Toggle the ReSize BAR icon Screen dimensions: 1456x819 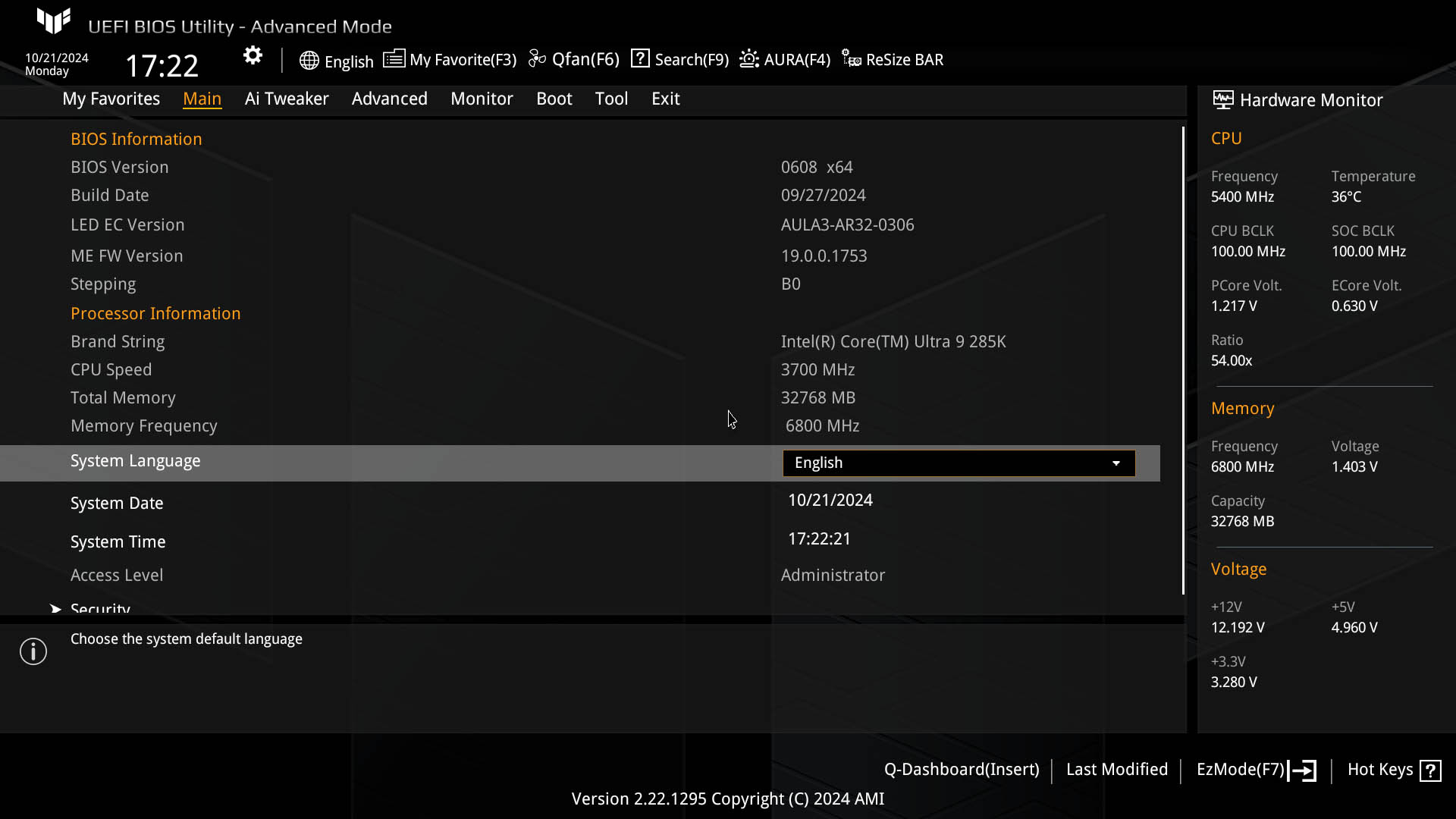852,58
